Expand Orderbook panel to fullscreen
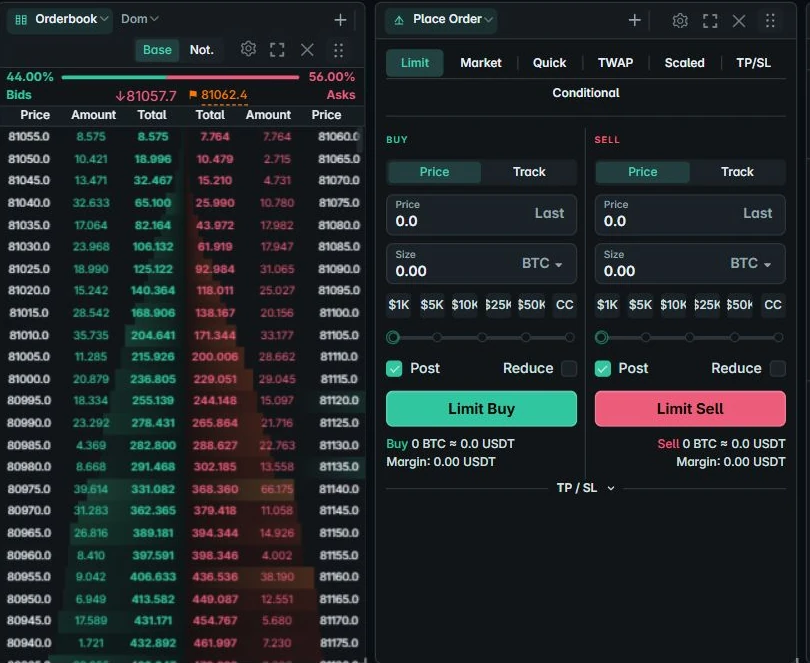810x663 pixels. tap(277, 50)
